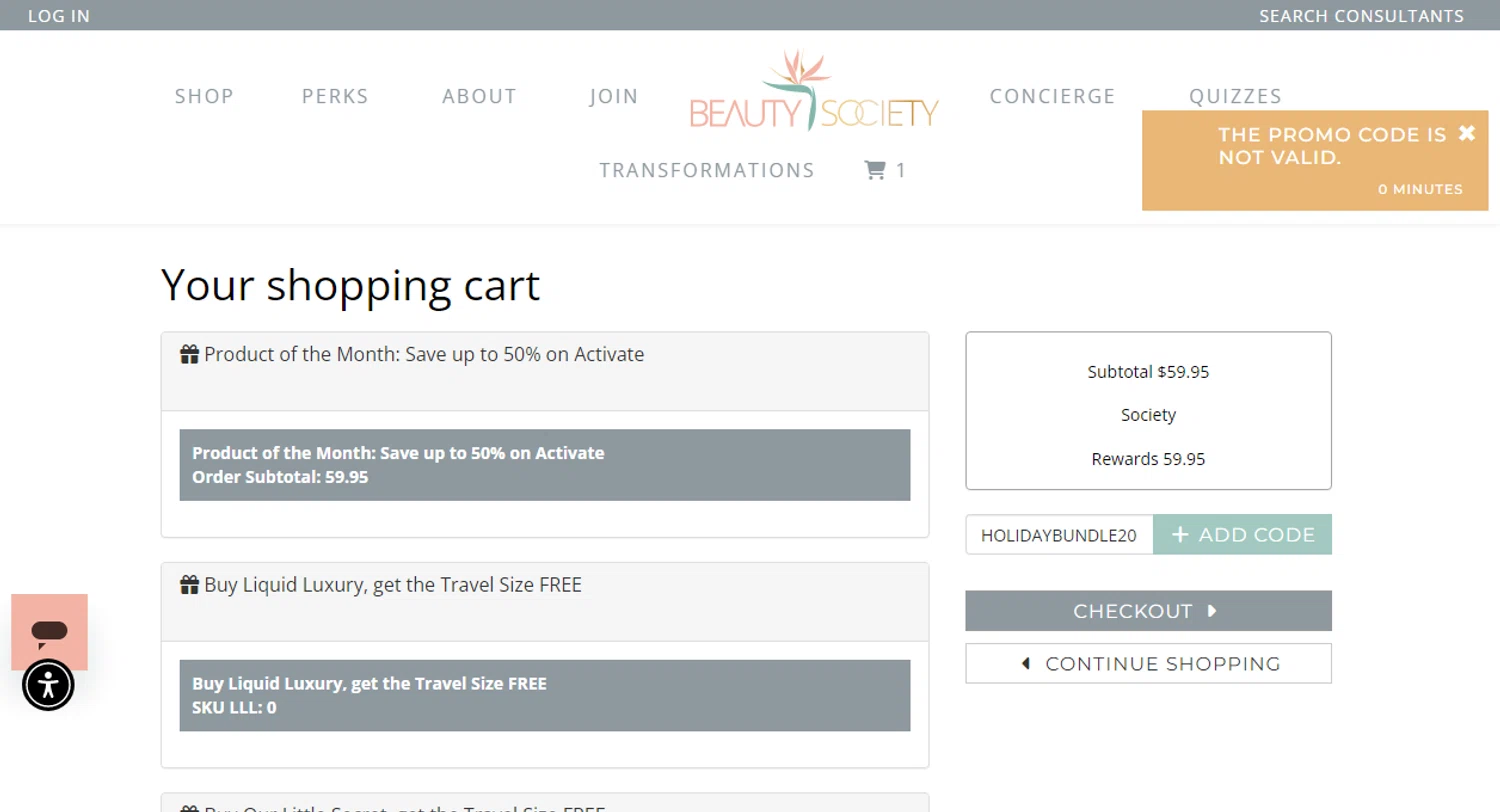
Task: Open the QUIZZES menu item
Action: (1235, 96)
